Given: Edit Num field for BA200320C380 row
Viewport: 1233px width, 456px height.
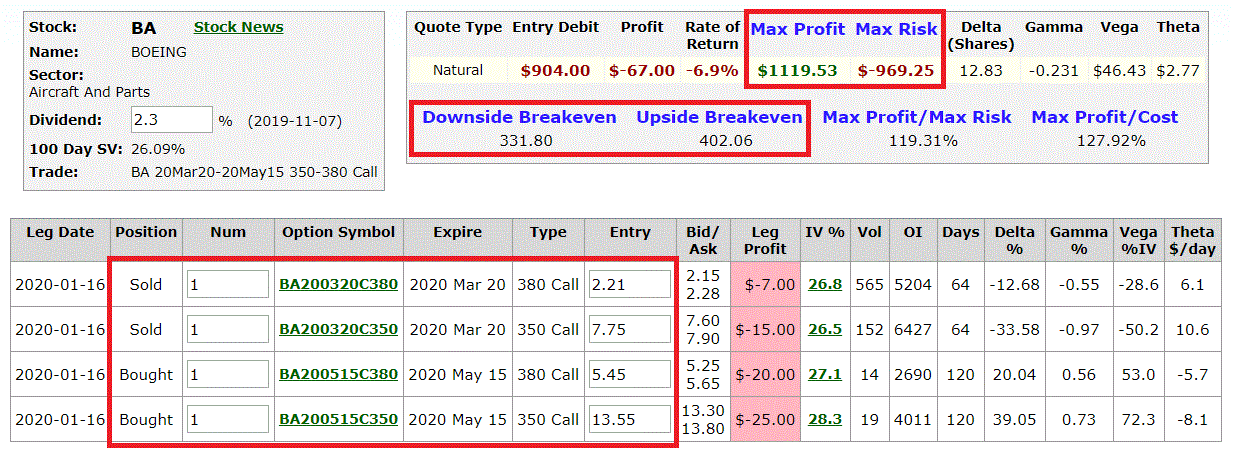Looking at the screenshot, I should point(228,284).
